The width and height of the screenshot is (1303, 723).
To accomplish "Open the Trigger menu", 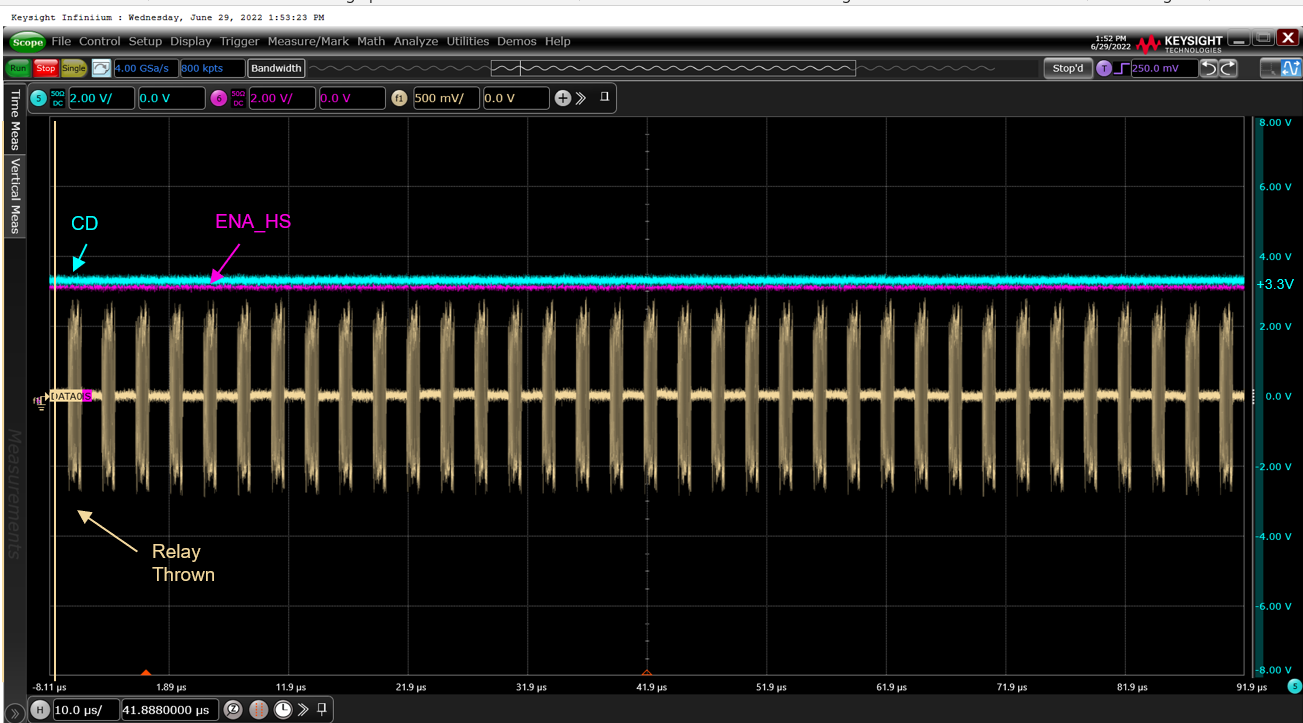I will (239, 41).
